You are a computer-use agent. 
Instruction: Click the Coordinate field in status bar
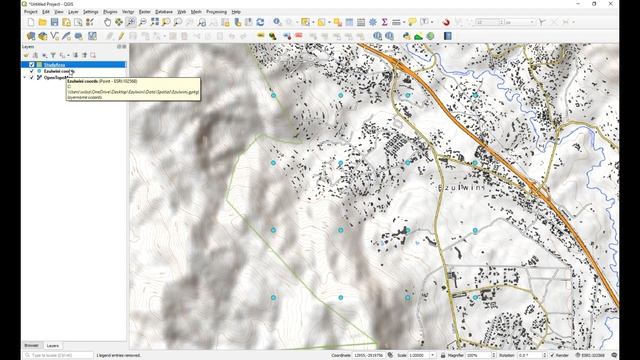pyautogui.click(x=369, y=355)
